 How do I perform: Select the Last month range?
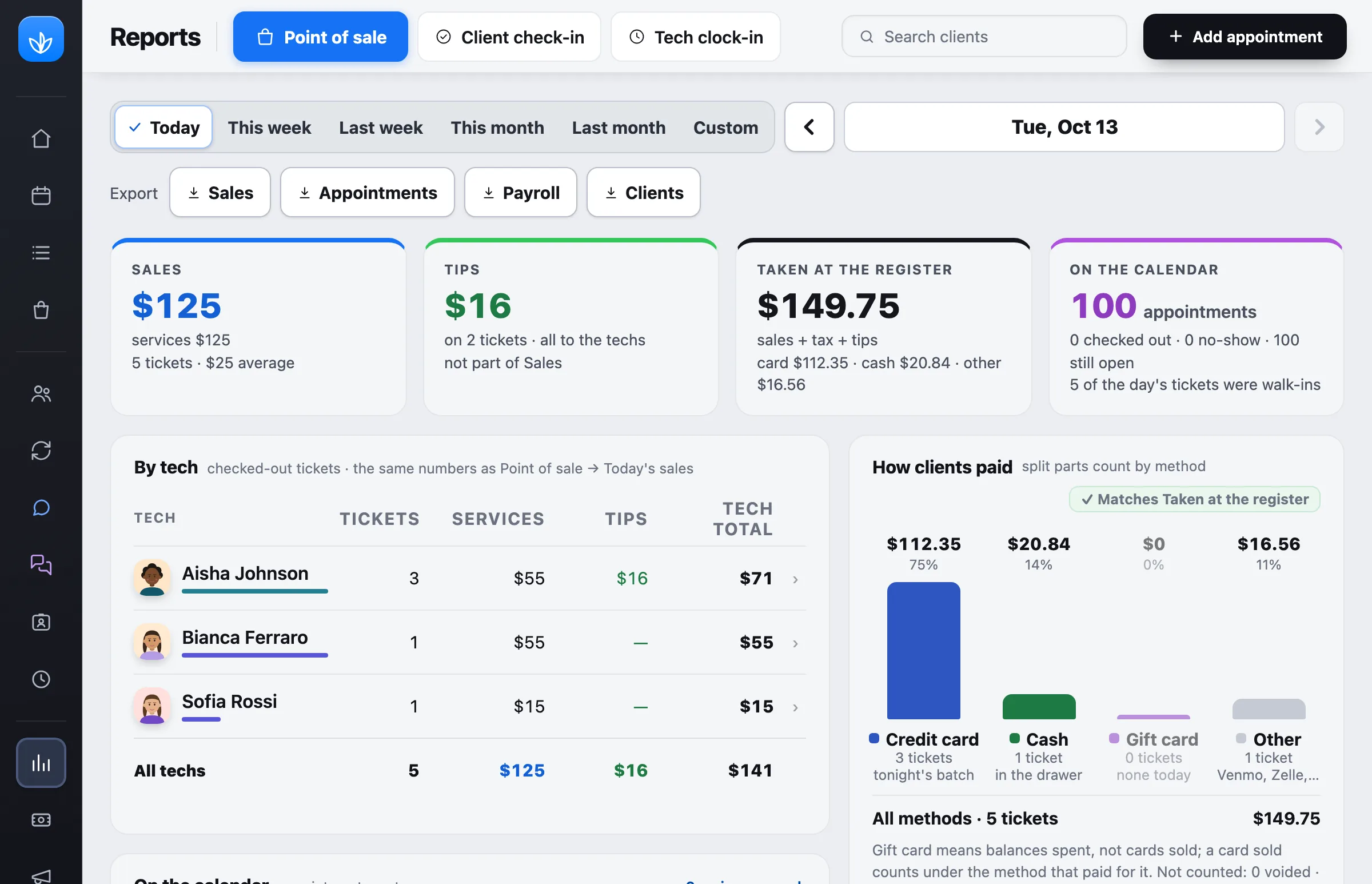click(x=619, y=127)
